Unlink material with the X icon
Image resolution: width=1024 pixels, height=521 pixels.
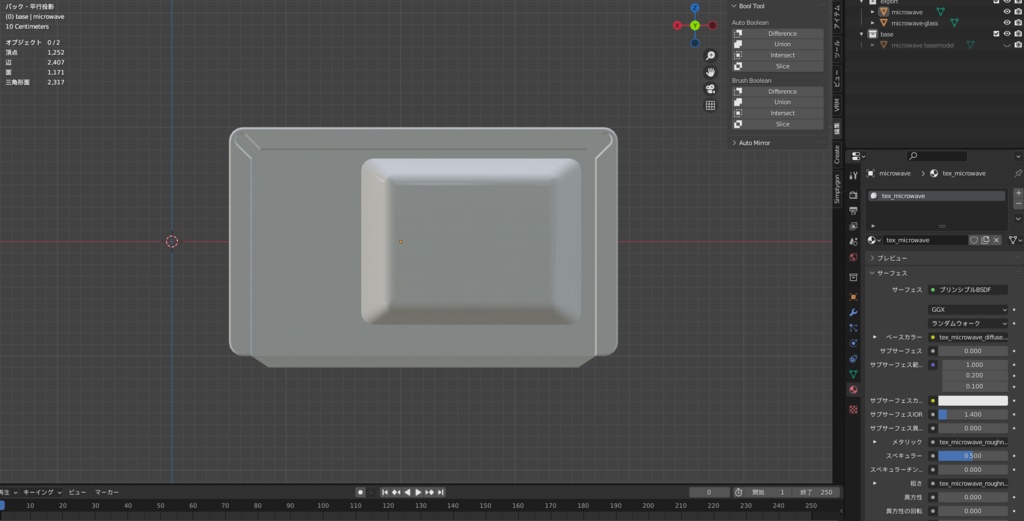pos(996,240)
